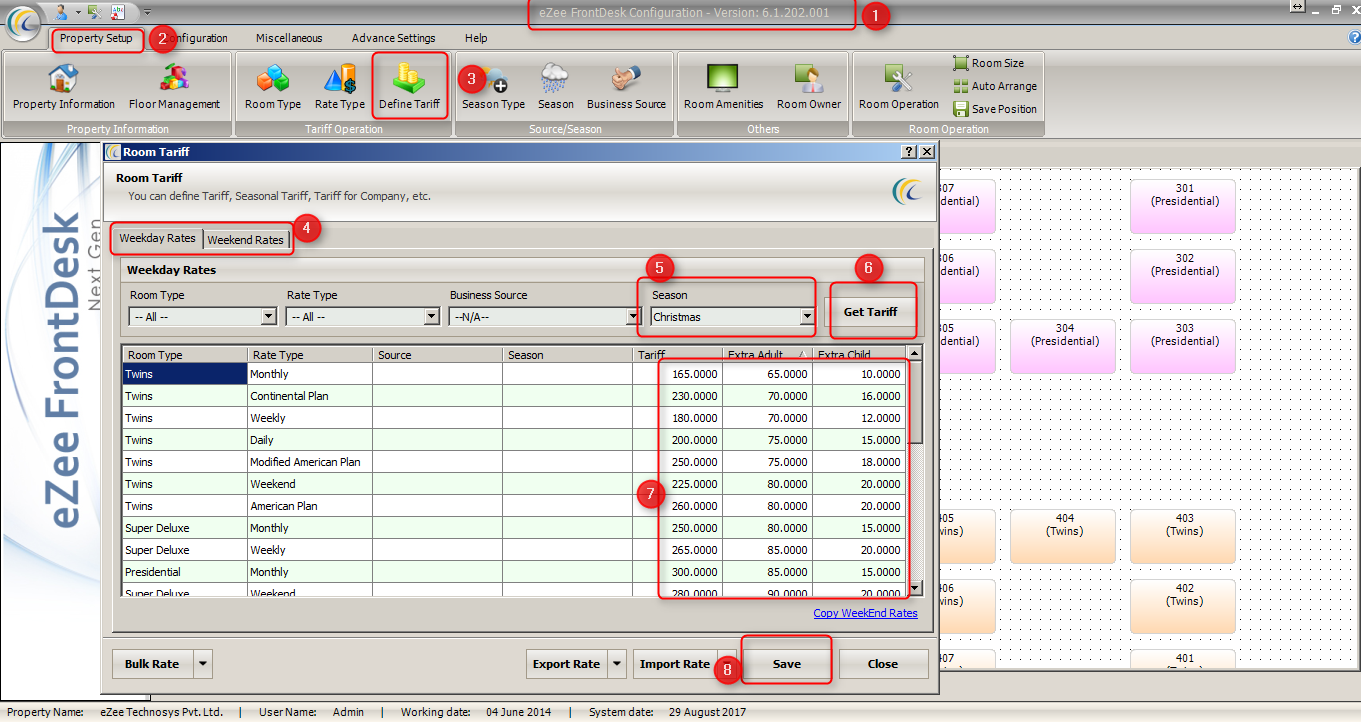This screenshot has height=722, width=1361.
Task: Select room 402 (Twins) in layout
Action: pos(1184,606)
